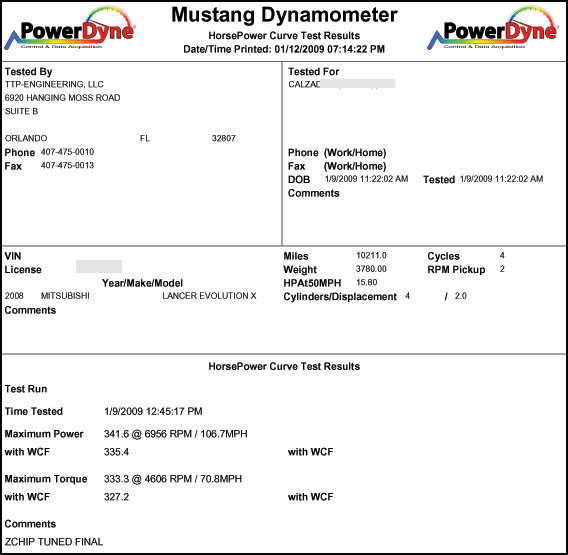Image resolution: width=568 pixels, height=555 pixels.
Task: Click the SUITE B line
Action: 21,111
